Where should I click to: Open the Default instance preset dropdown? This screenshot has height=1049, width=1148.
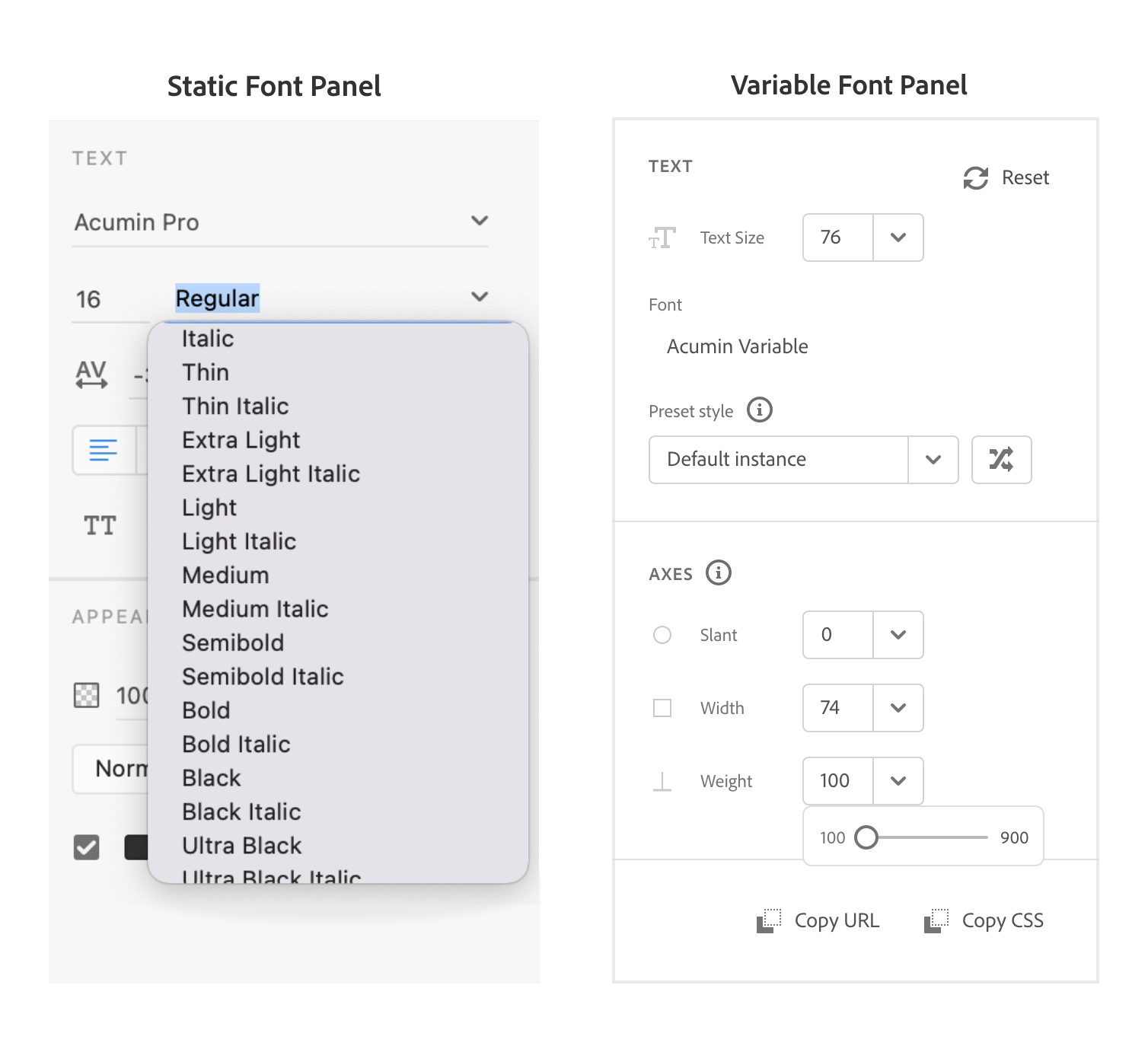pyautogui.click(x=934, y=460)
